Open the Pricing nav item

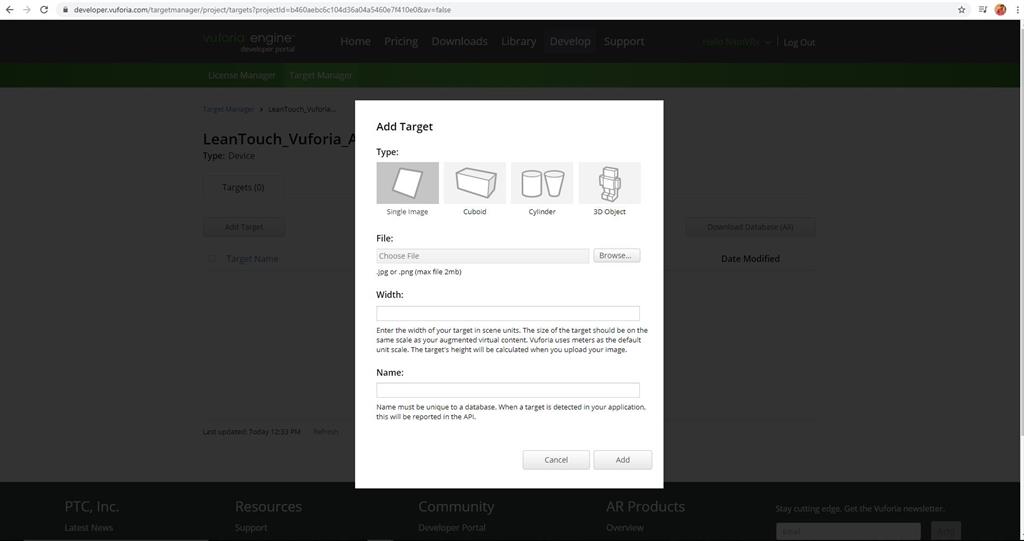(401, 41)
